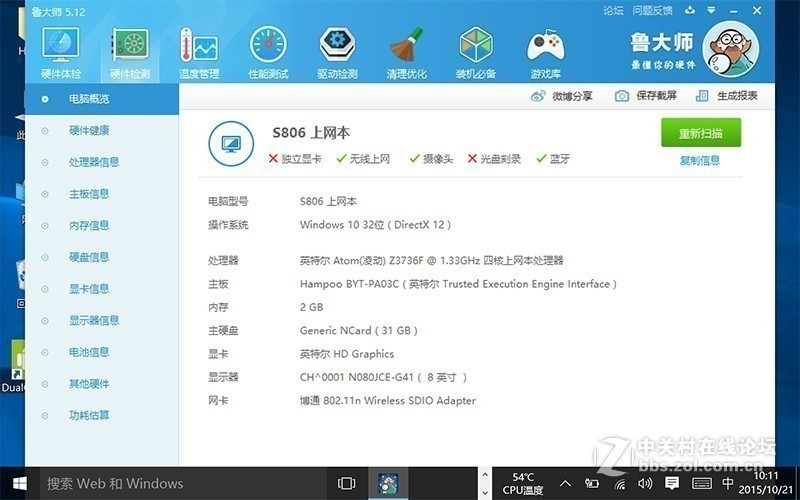Open the 论坛 forum link

pos(613,11)
